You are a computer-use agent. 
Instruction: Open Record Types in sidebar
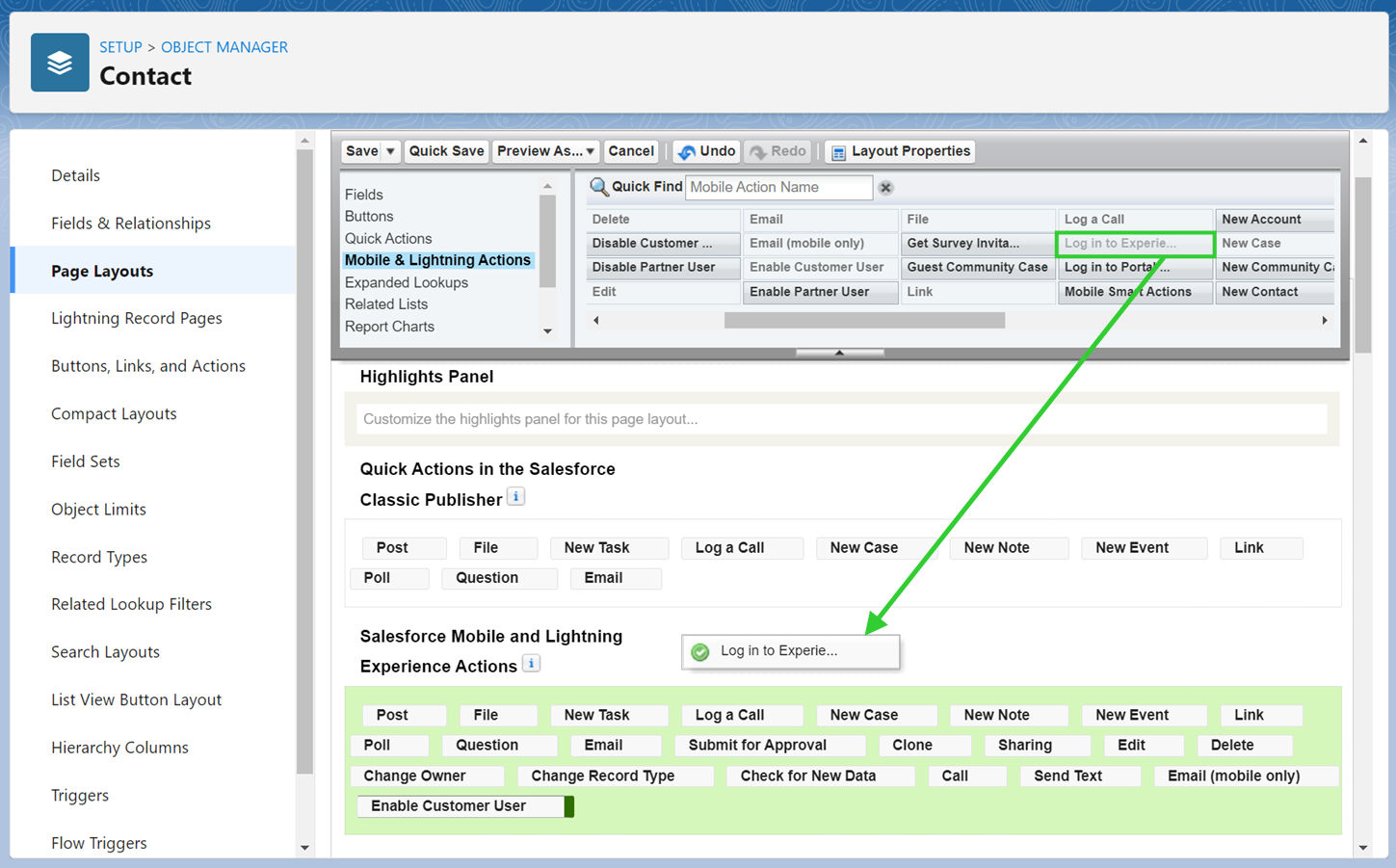(x=99, y=557)
